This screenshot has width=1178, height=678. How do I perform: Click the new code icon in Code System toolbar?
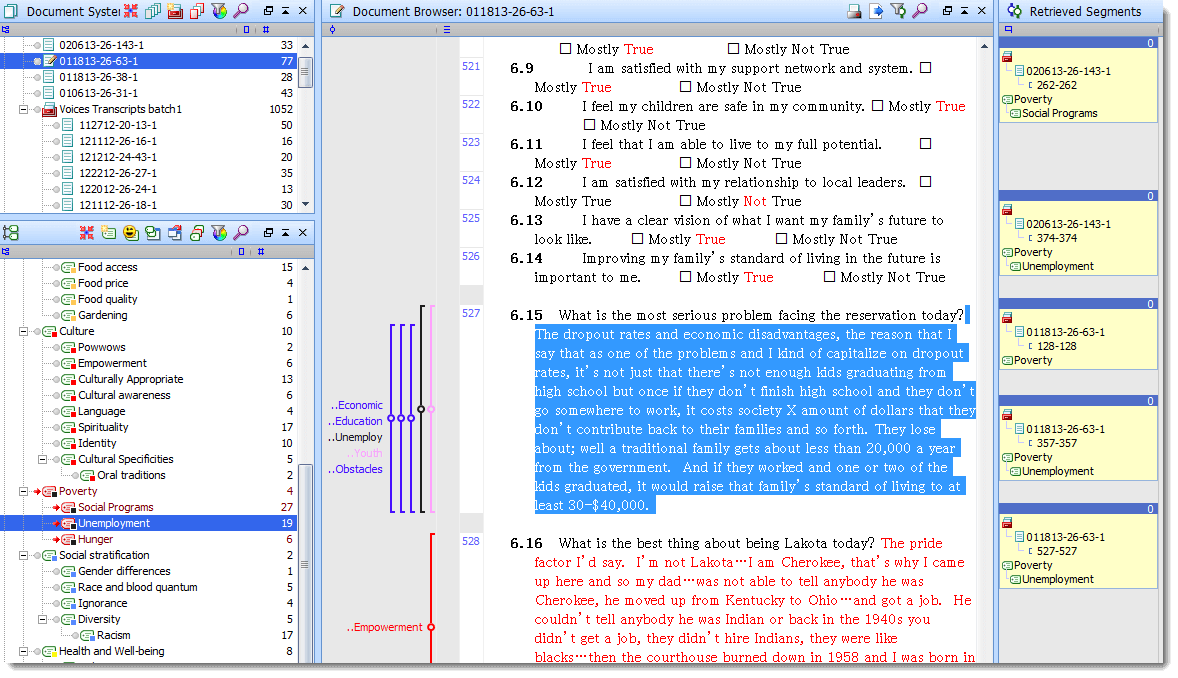click(x=109, y=233)
